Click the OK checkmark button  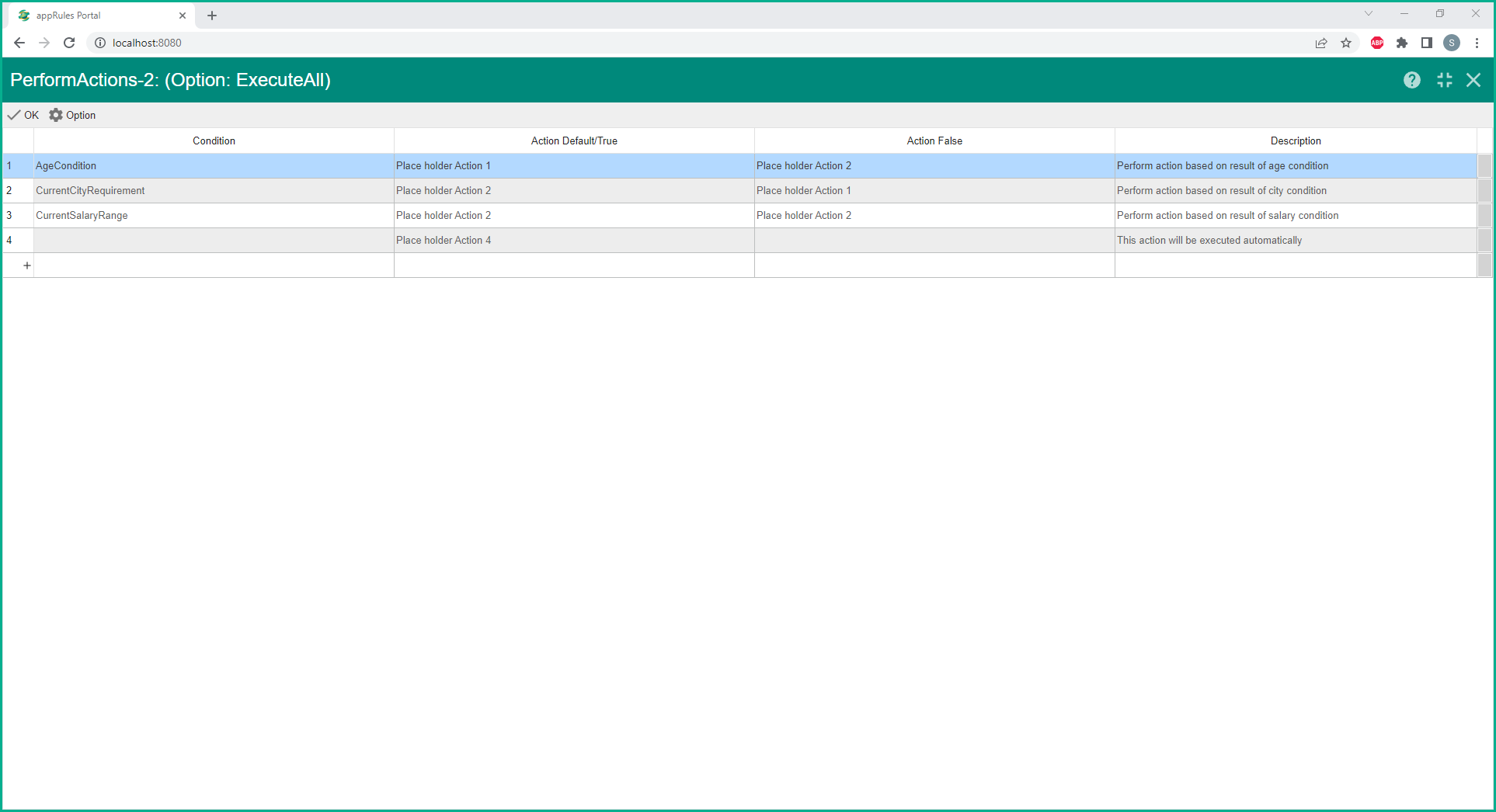click(23, 115)
